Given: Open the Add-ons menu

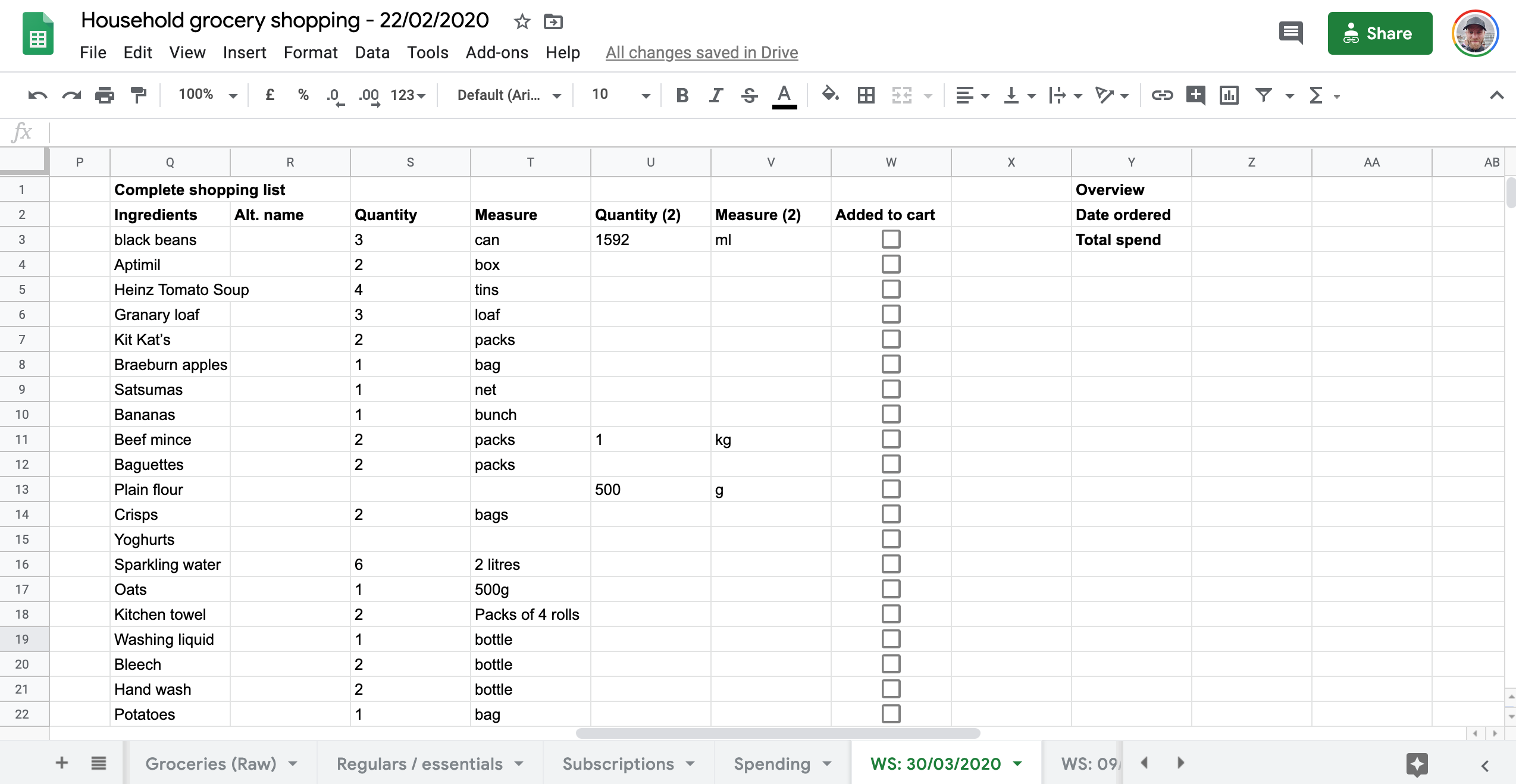Looking at the screenshot, I should pos(497,52).
